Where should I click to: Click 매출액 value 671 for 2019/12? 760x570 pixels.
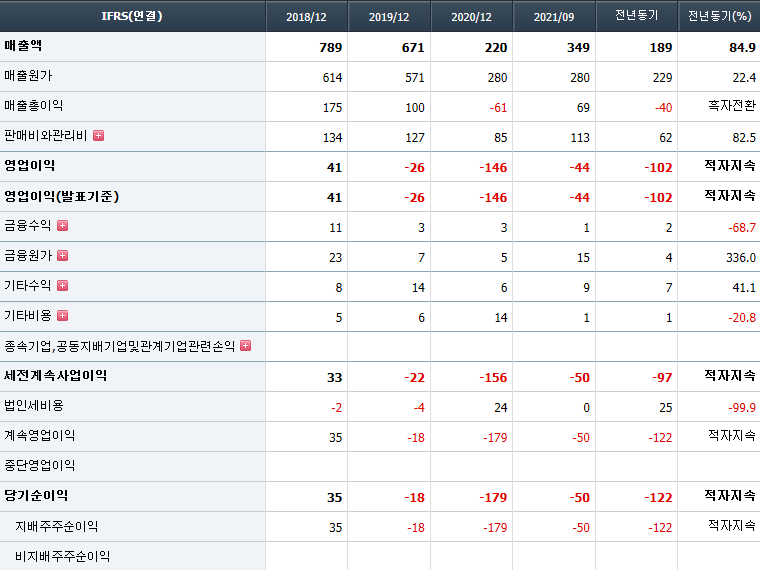click(x=413, y=48)
